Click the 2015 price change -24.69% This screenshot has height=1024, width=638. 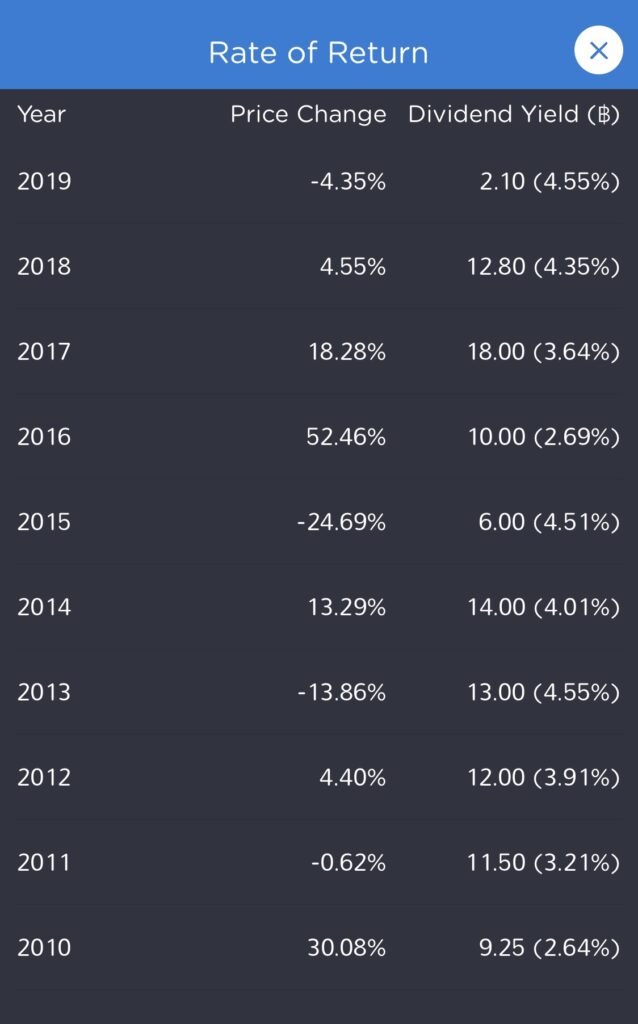341,522
